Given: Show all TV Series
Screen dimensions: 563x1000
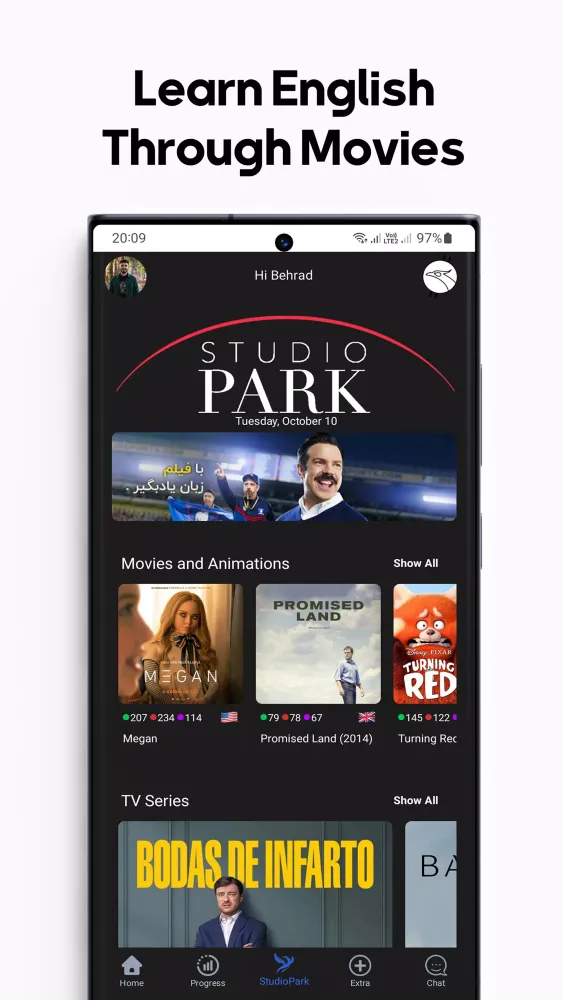Looking at the screenshot, I should pos(416,800).
